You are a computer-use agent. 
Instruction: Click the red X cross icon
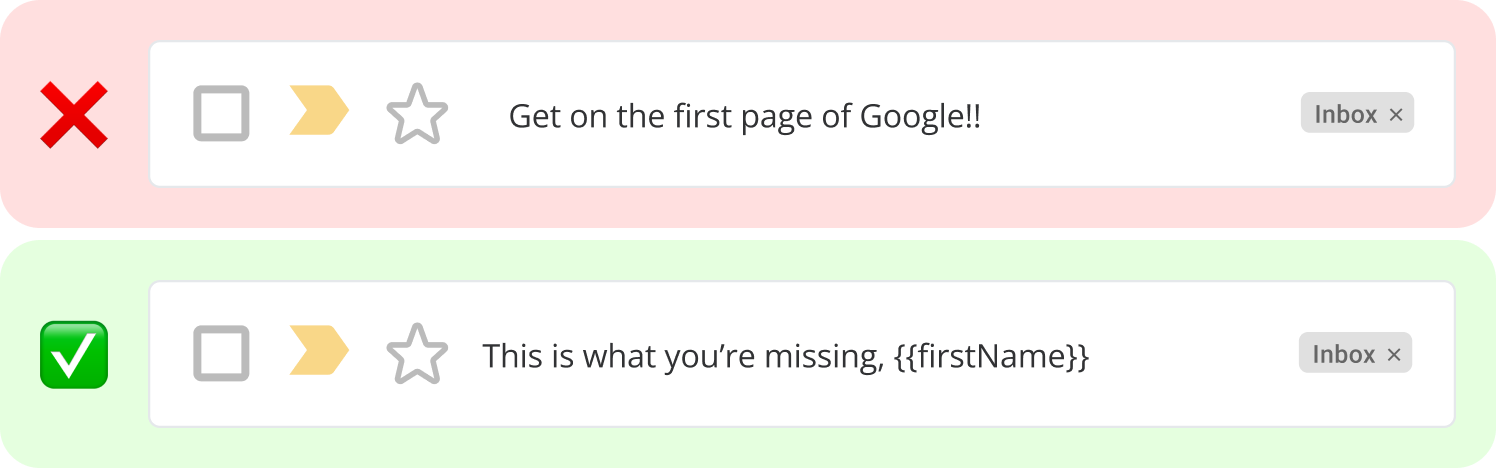coord(73,116)
